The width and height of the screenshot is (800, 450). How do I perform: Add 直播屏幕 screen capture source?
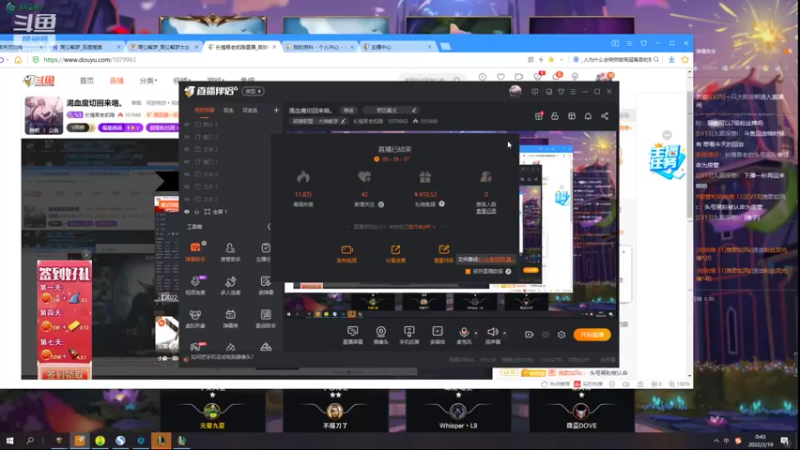353,335
